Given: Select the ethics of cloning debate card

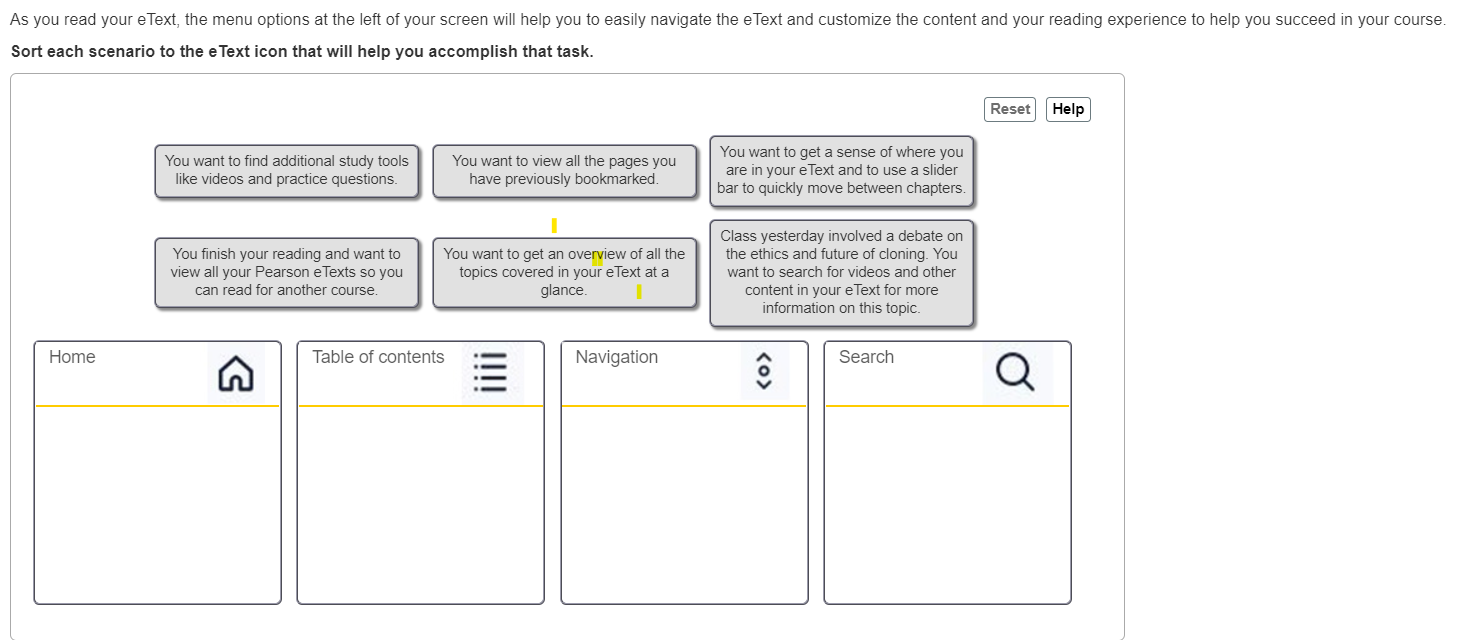Looking at the screenshot, I should (842, 272).
